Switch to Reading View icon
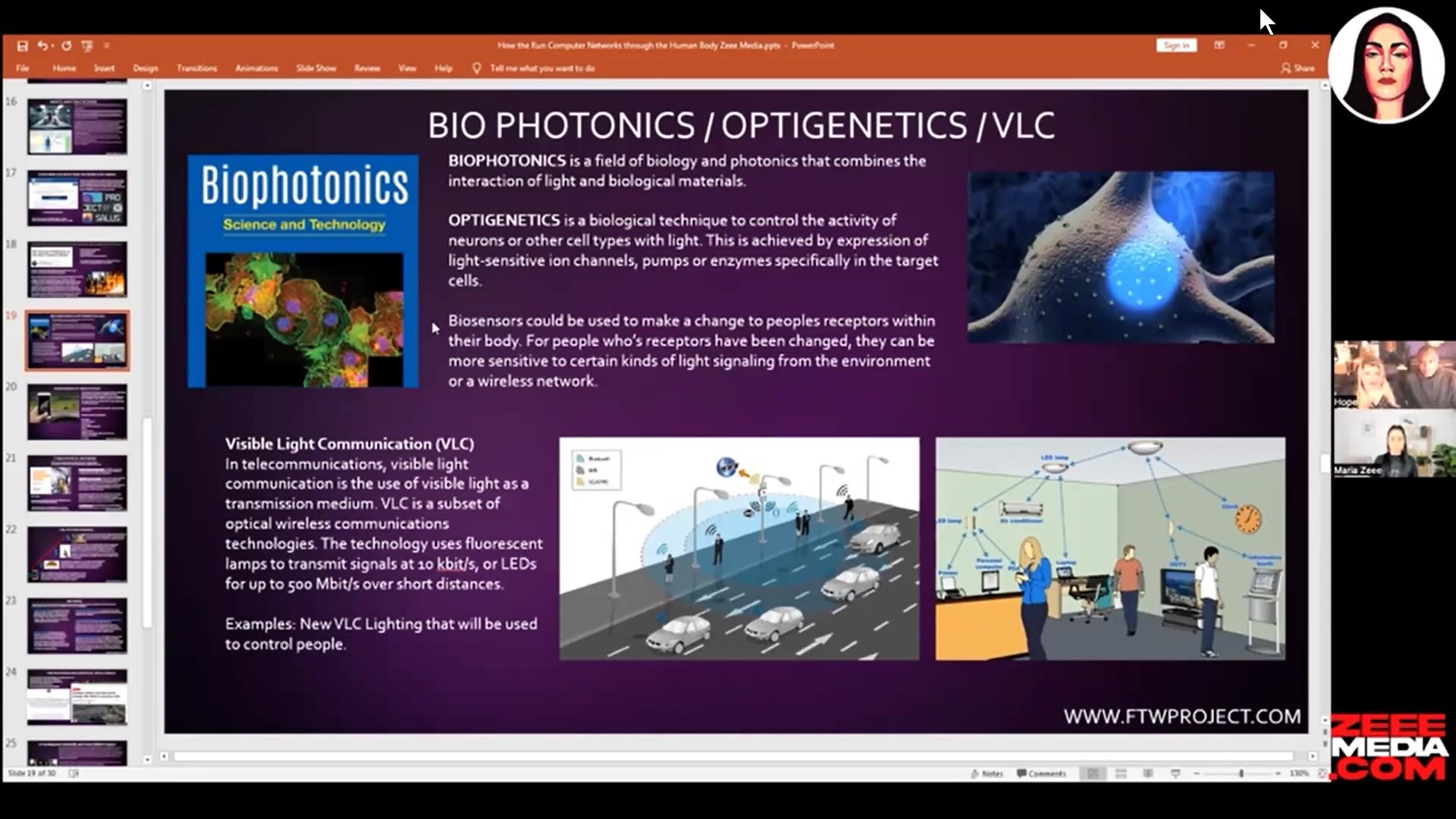 [x=1148, y=773]
